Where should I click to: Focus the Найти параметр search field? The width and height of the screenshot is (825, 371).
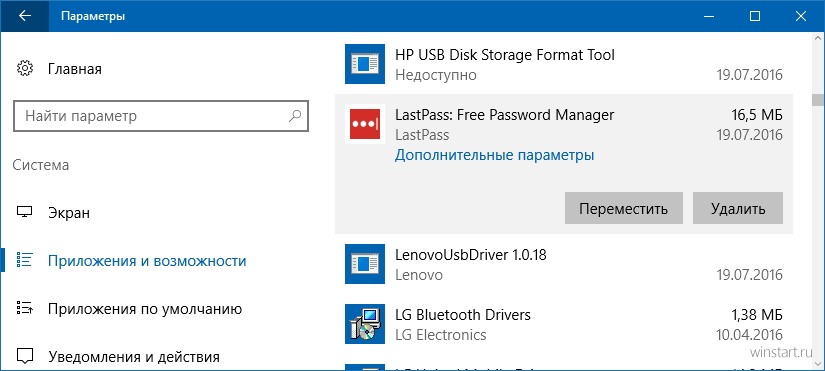tap(160, 116)
